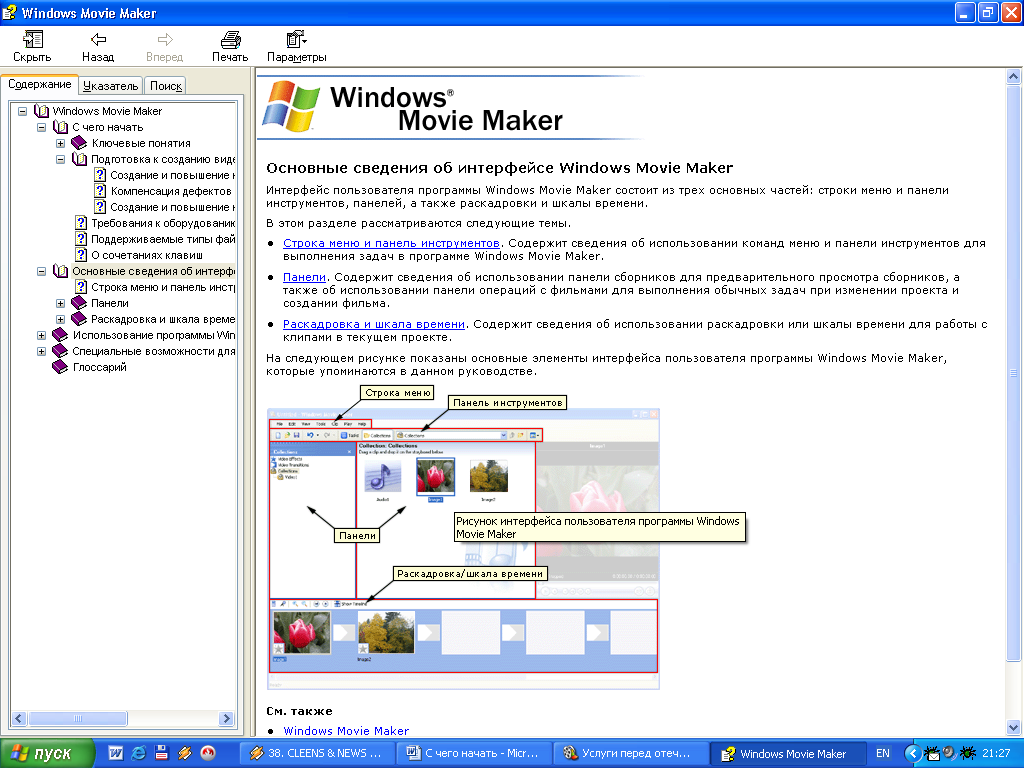This screenshot has height=768, width=1024.
Task: Click the book icon of Специальные возможности
Action: click(60, 351)
